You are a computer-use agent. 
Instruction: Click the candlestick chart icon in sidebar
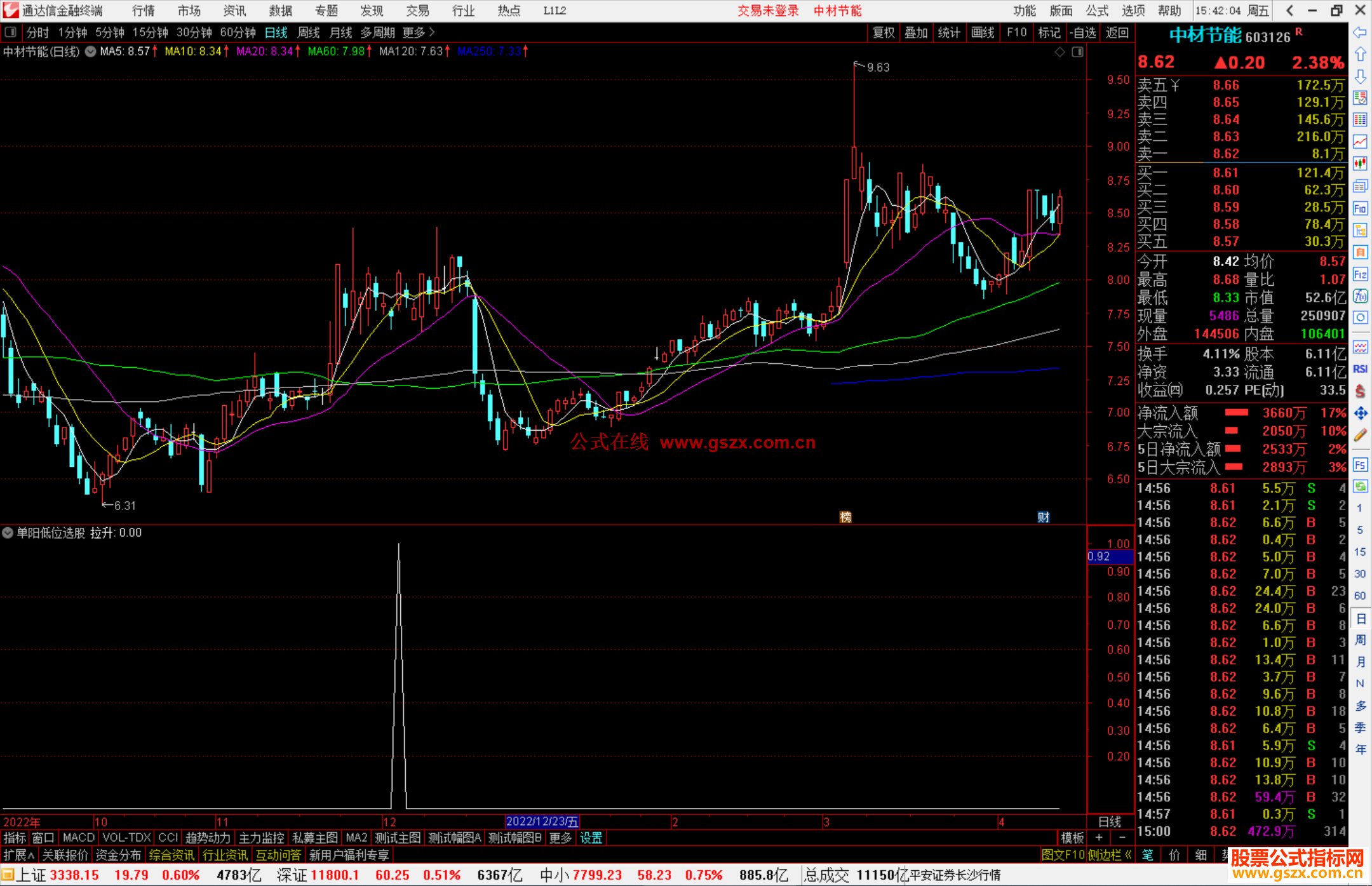click(x=1359, y=163)
